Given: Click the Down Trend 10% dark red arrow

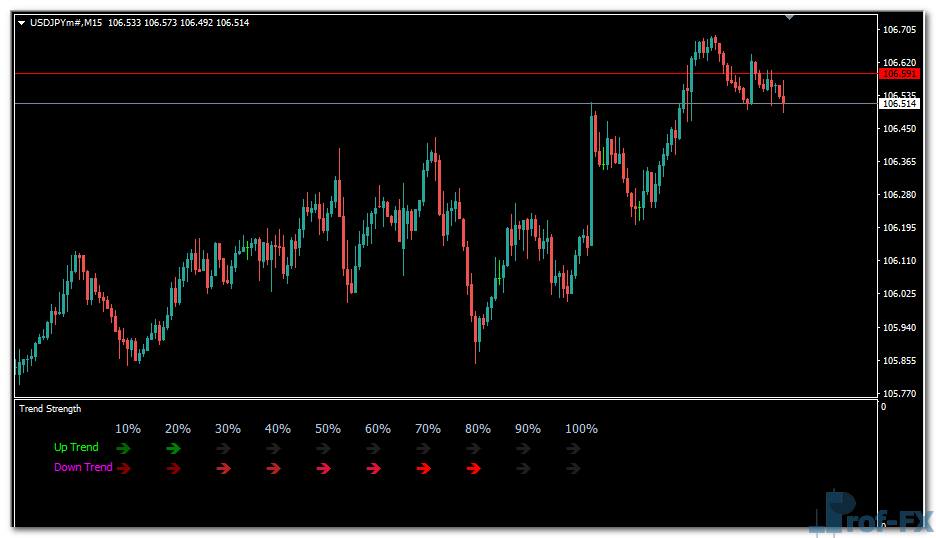Looking at the screenshot, I should click(x=123, y=468).
